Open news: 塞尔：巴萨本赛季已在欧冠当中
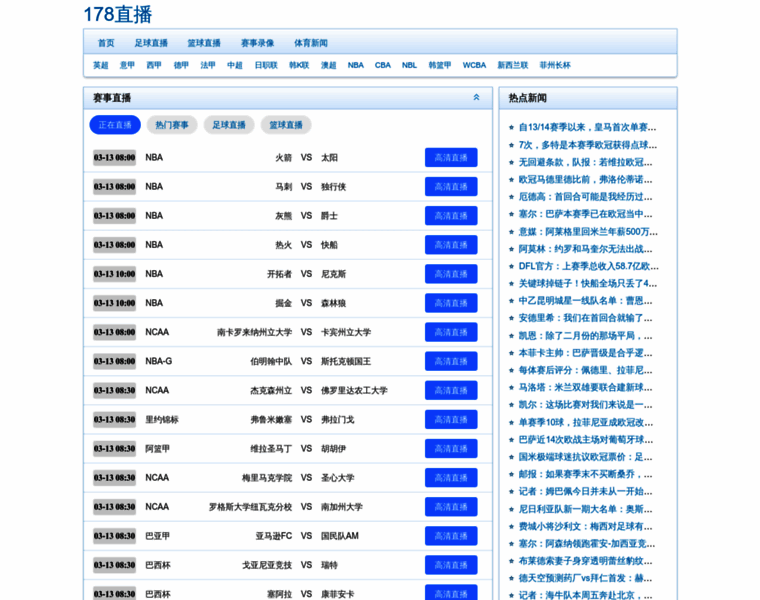 pyautogui.click(x=586, y=214)
